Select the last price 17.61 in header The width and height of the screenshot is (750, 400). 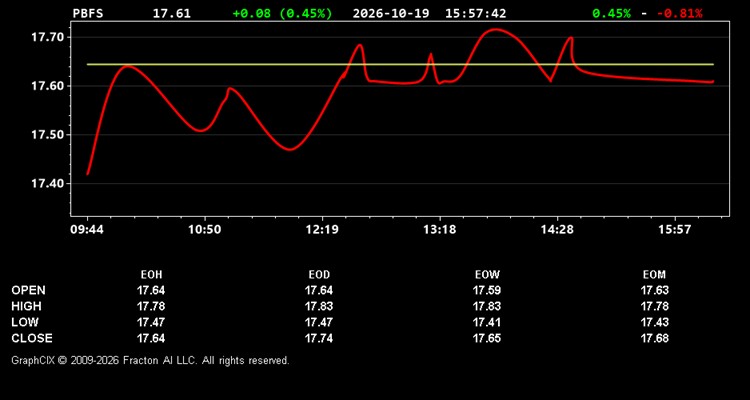172,13
